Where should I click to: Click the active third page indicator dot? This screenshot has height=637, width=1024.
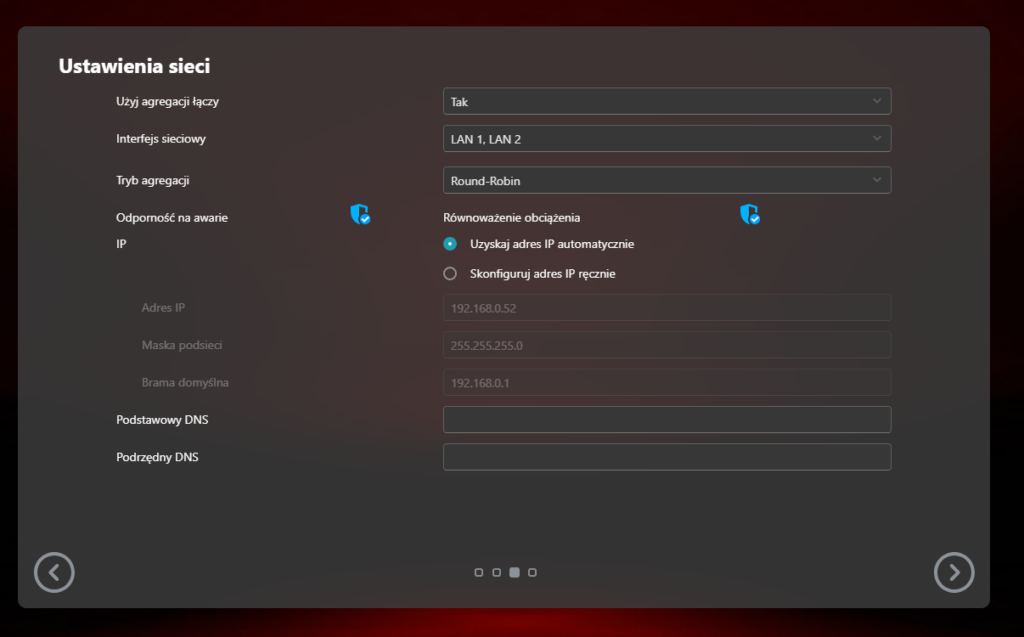coord(515,572)
